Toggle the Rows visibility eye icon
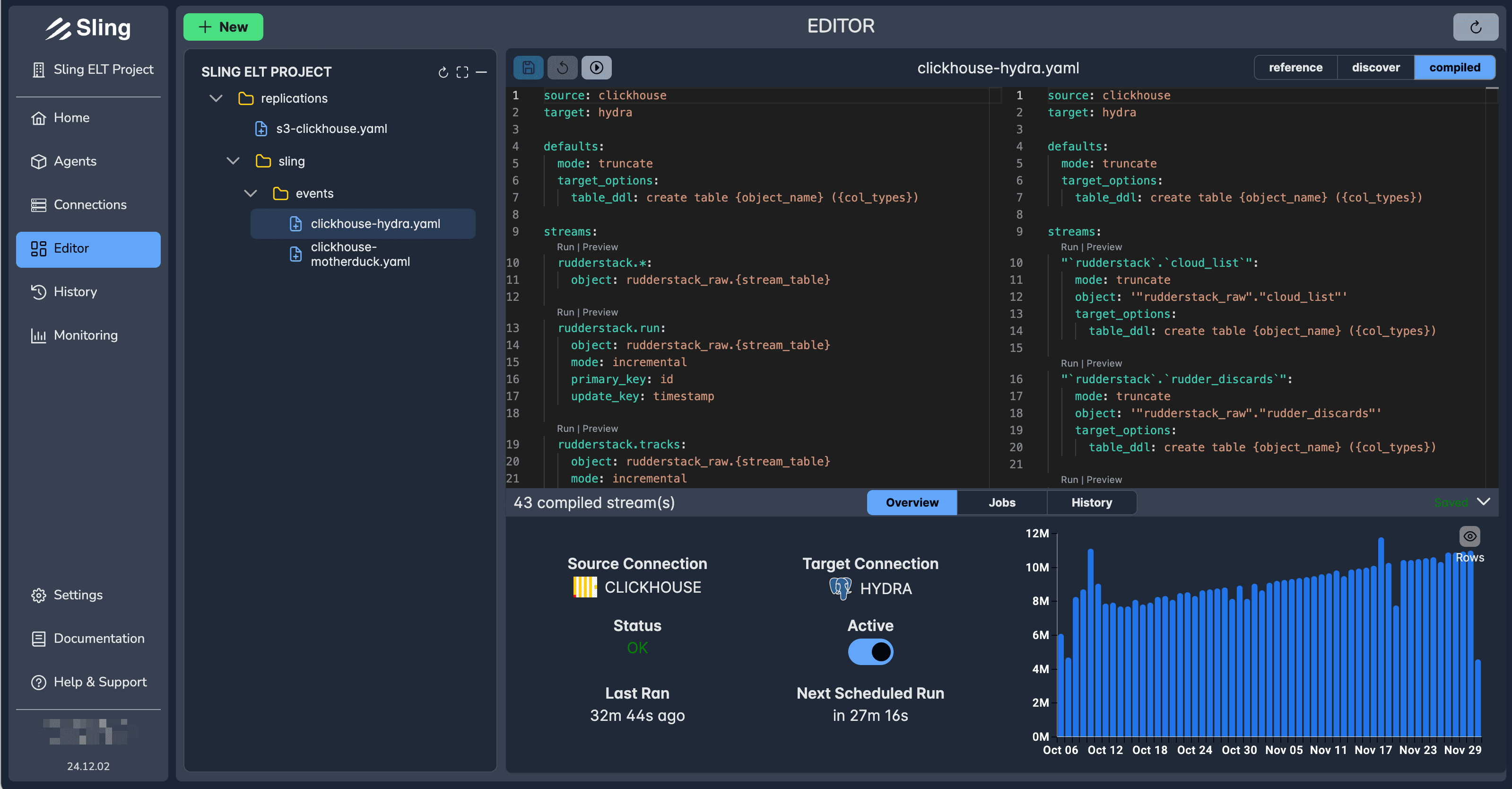Screen dimensions: 1512x789 pyautogui.click(x=1470, y=536)
